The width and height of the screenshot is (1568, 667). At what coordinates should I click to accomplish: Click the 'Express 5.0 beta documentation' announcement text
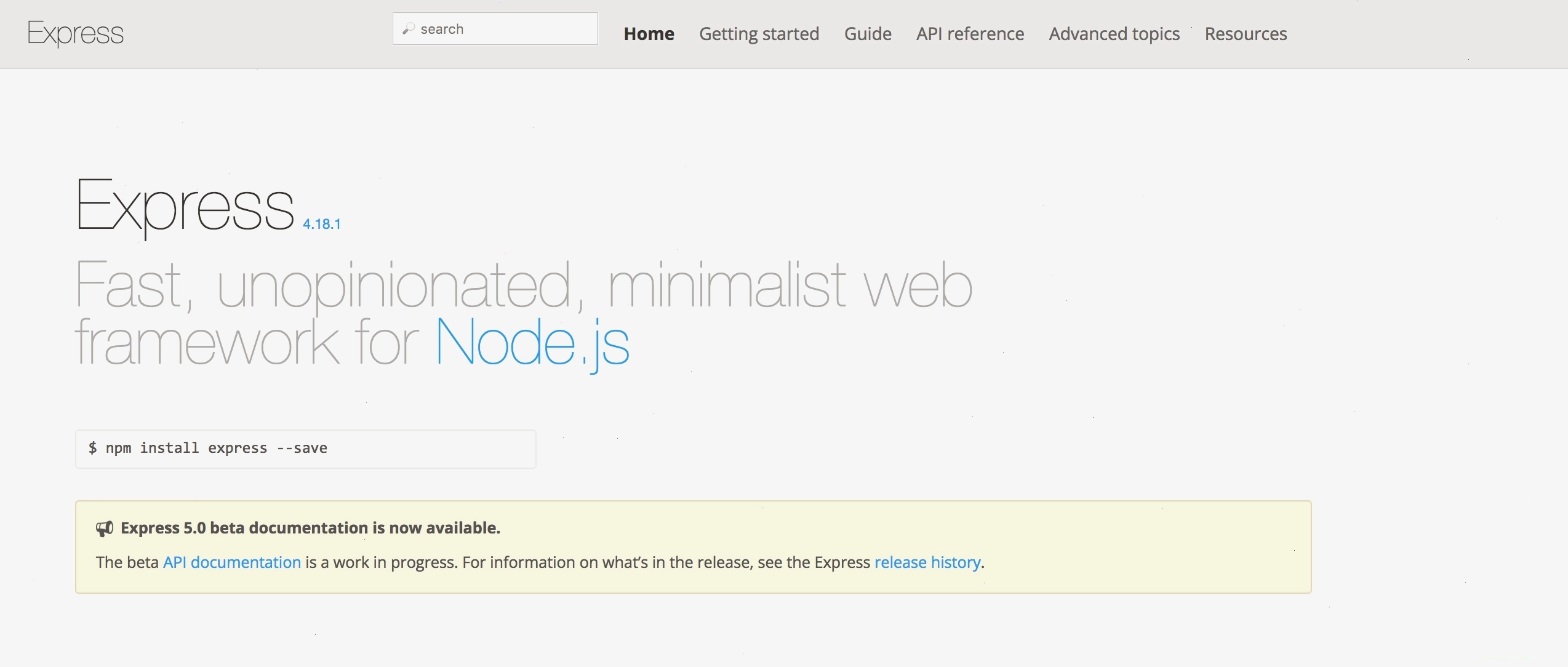[310, 528]
